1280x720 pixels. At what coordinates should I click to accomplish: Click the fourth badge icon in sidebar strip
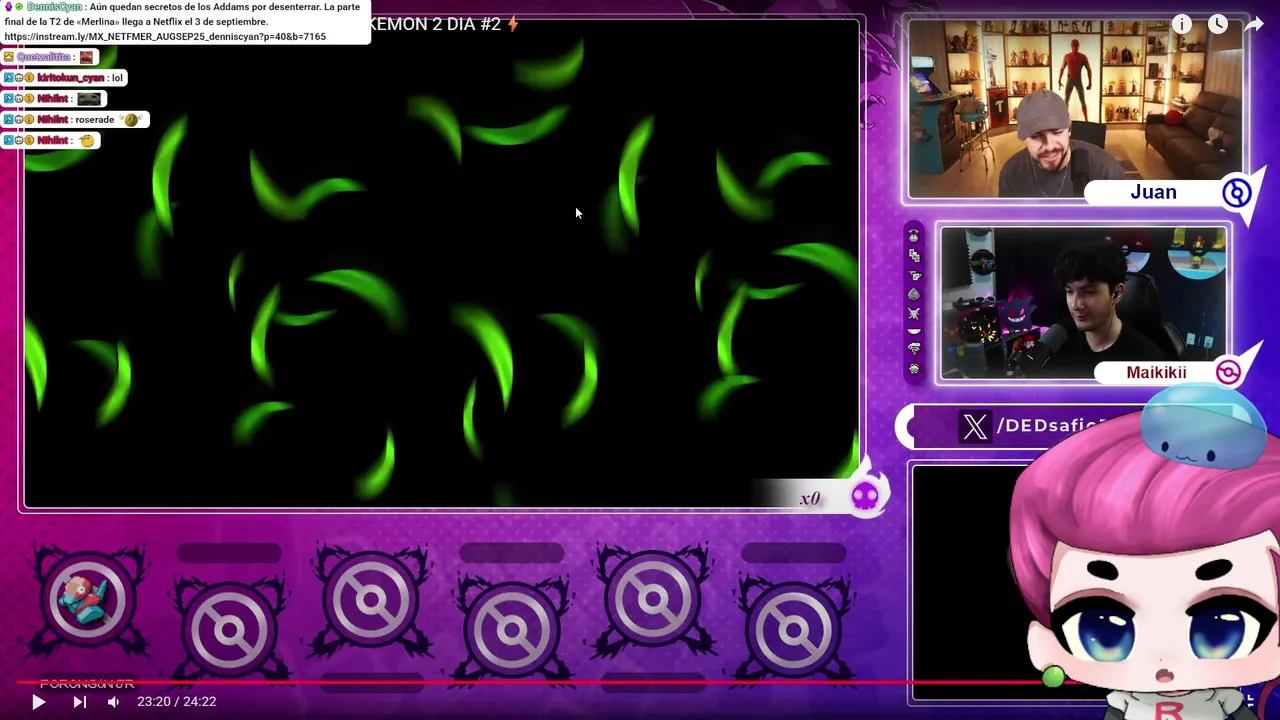click(913, 294)
